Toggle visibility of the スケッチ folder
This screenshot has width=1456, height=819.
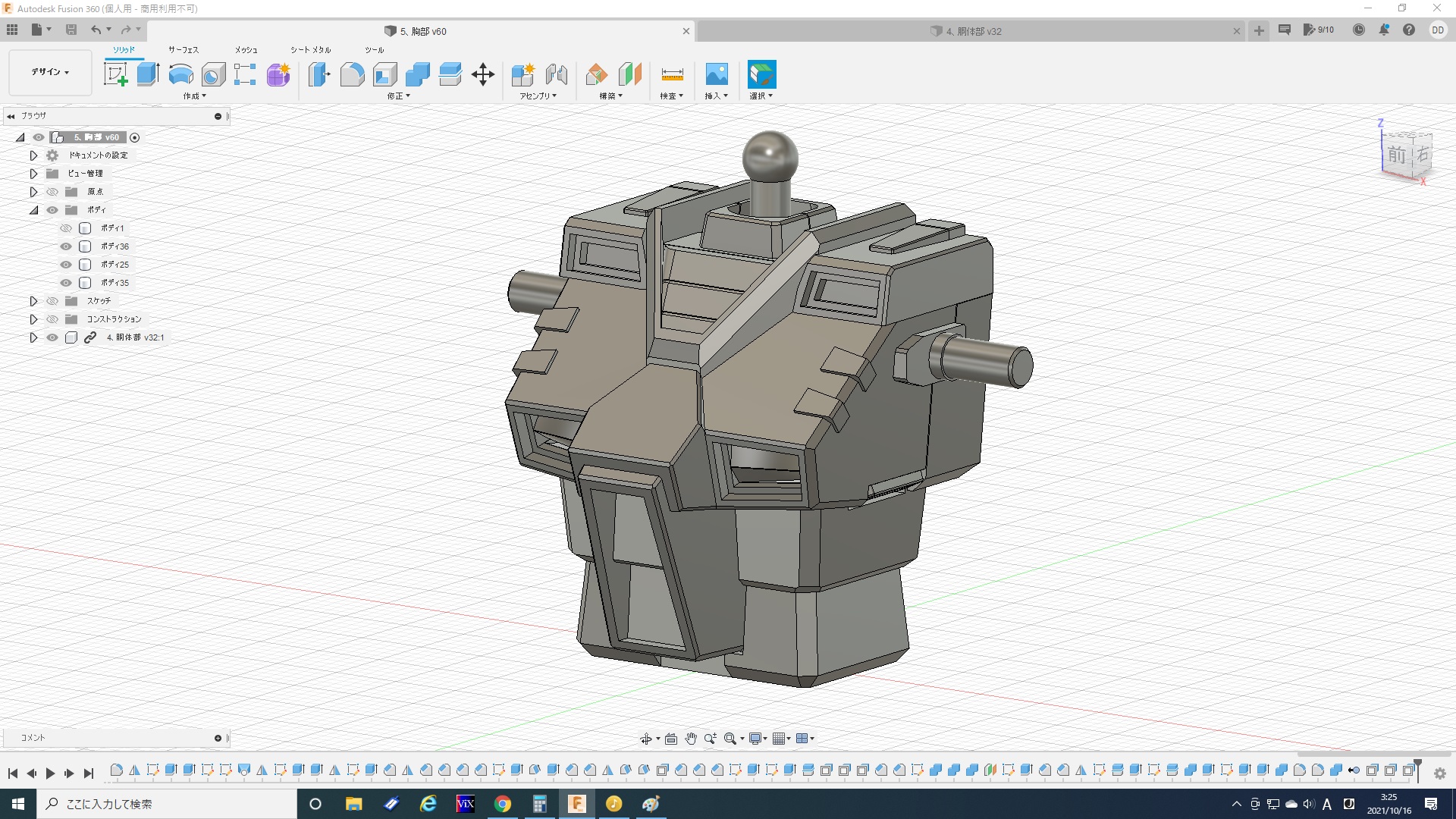point(52,301)
